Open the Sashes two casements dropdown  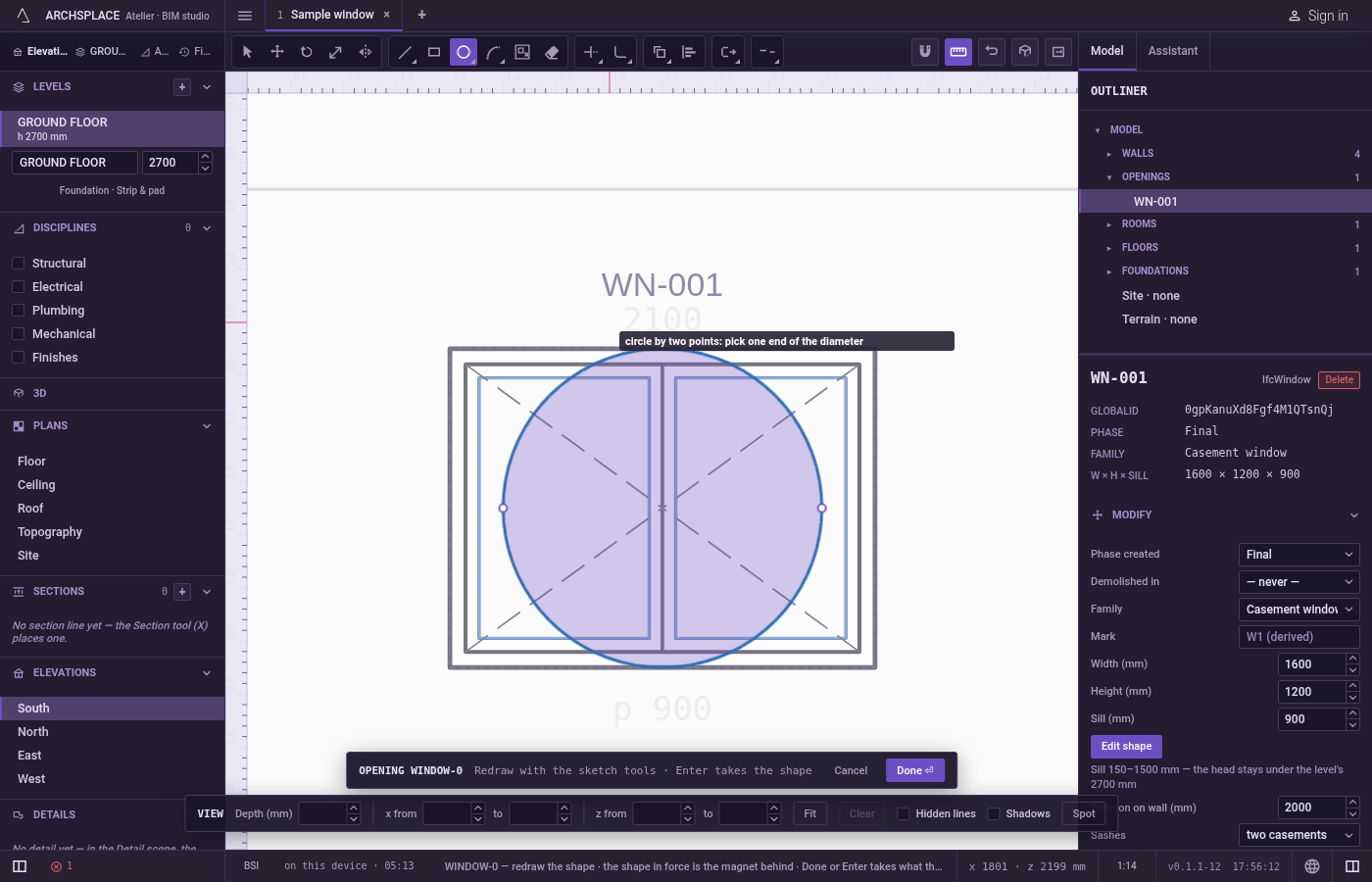[1298, 835]
